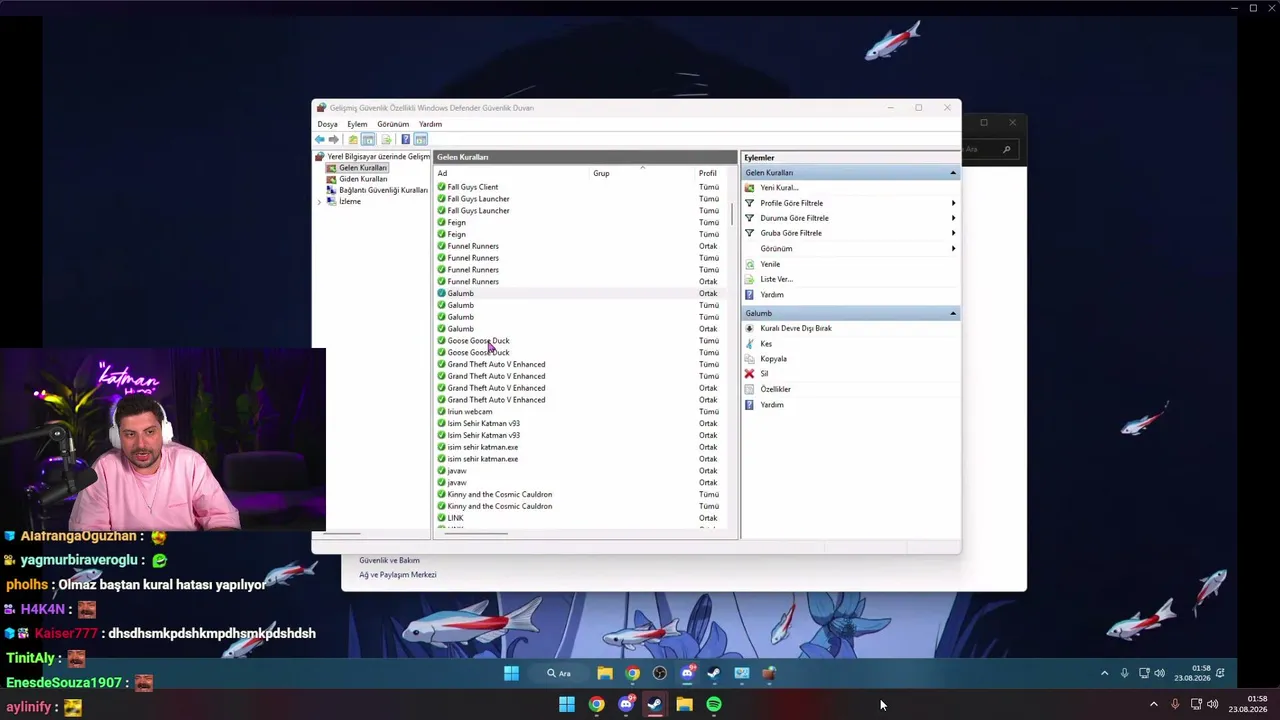
Task: Select the highlighted Galumb rule with blue icon
Action: click(x=460, y=293)
